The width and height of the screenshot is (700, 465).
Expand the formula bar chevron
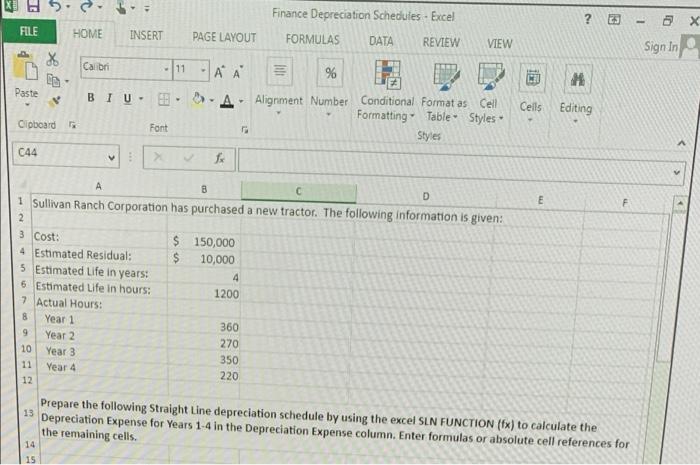[x=677, y=172]
